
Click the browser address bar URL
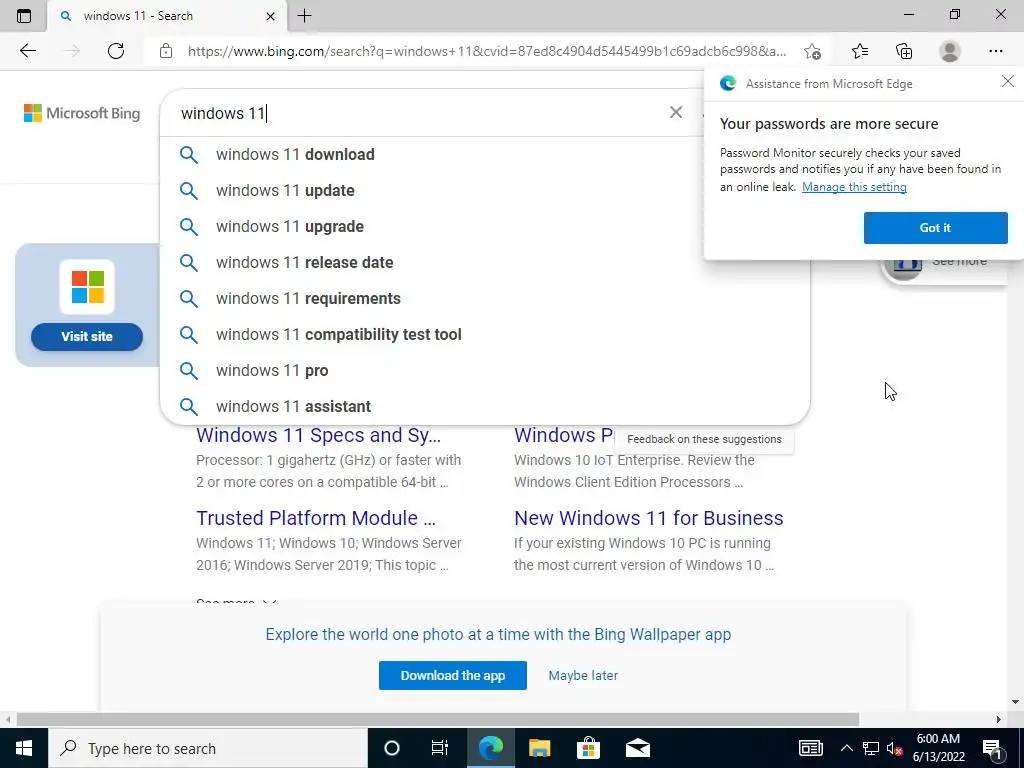tap(487, 51)
